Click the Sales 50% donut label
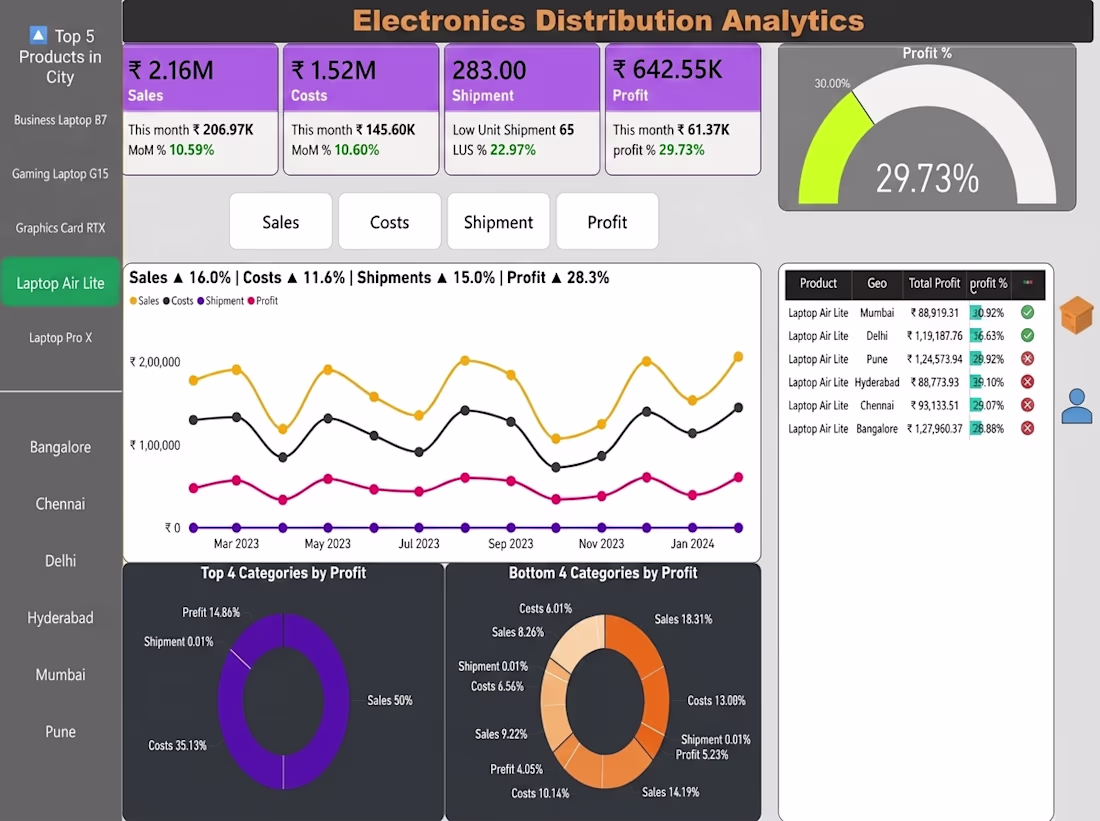 click(x=390, y=700)
